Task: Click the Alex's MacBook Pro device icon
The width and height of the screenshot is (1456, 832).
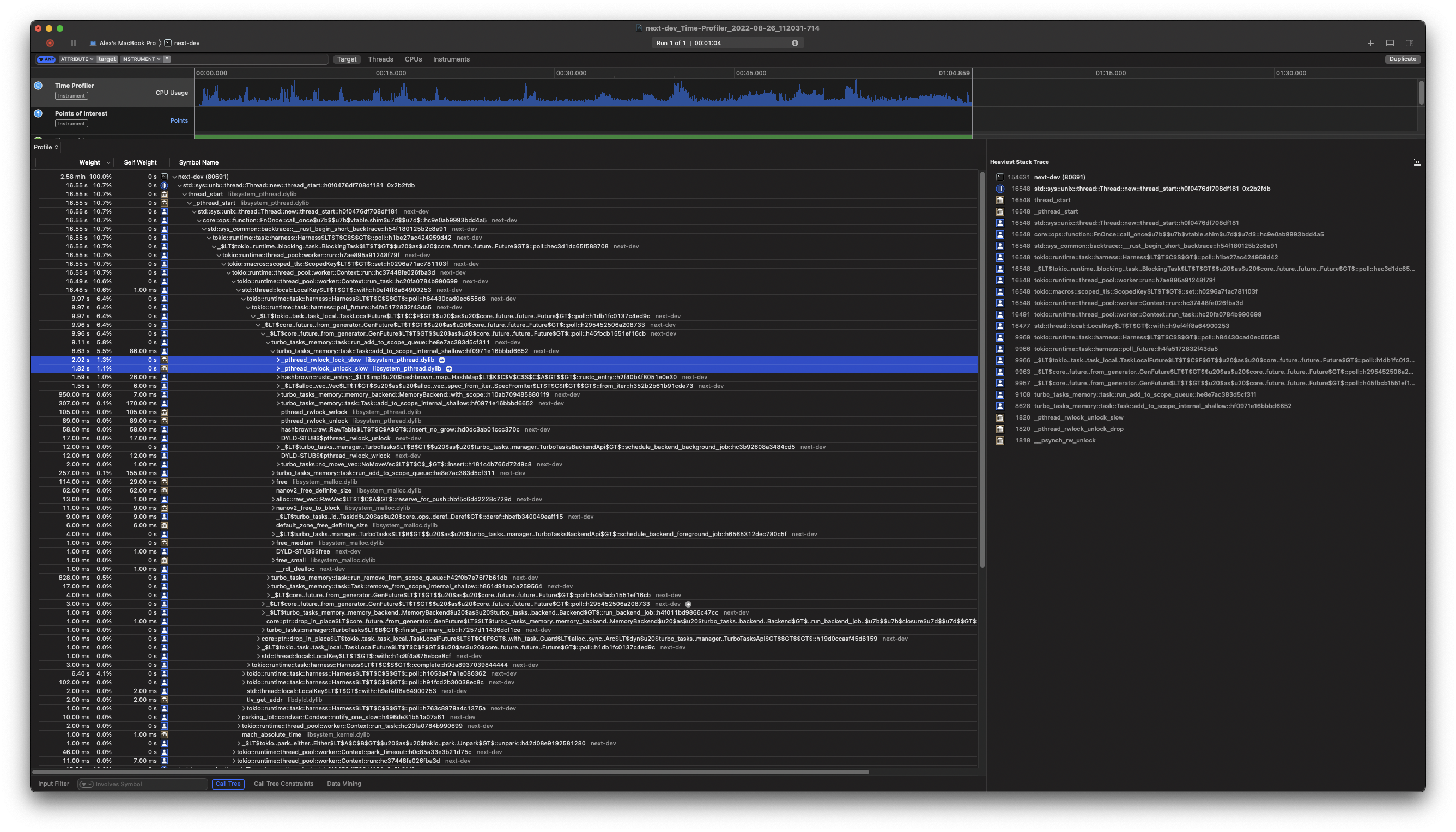Action: coord(93,44)
